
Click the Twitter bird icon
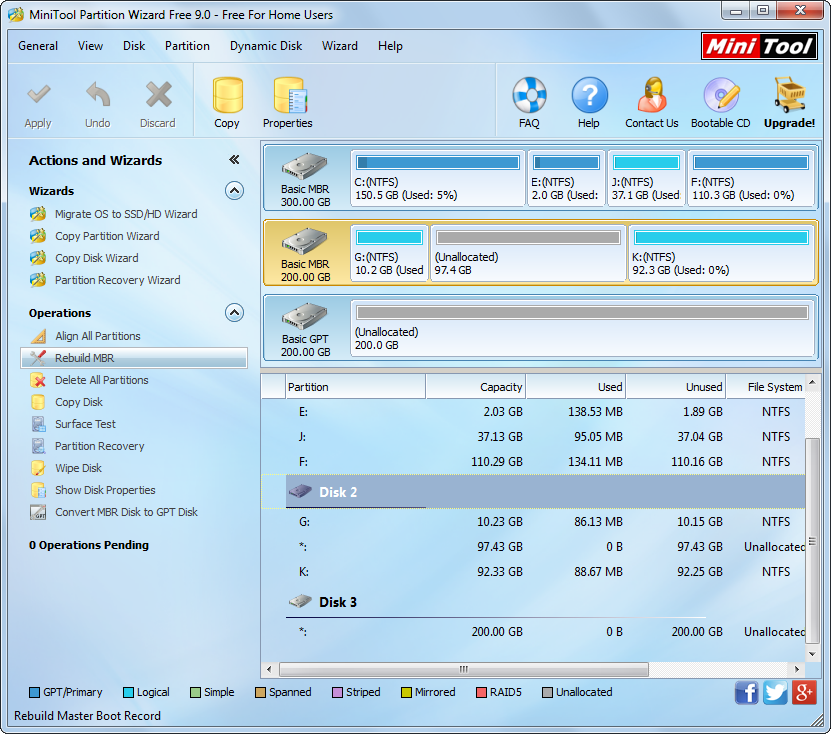(x=775, y=693)
